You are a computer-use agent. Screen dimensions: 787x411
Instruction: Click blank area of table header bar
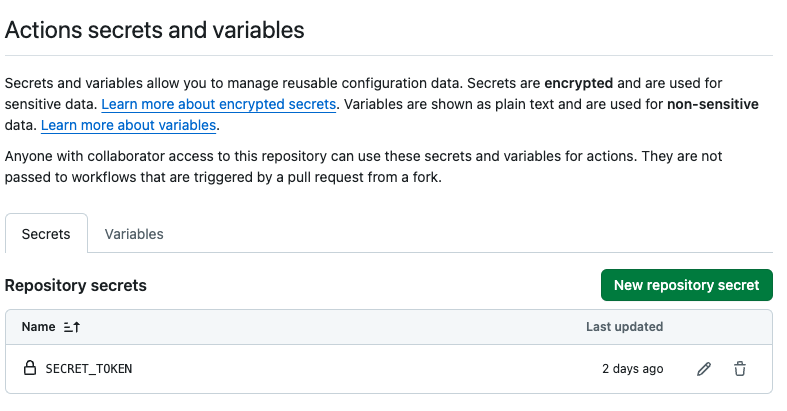point(331,327)
